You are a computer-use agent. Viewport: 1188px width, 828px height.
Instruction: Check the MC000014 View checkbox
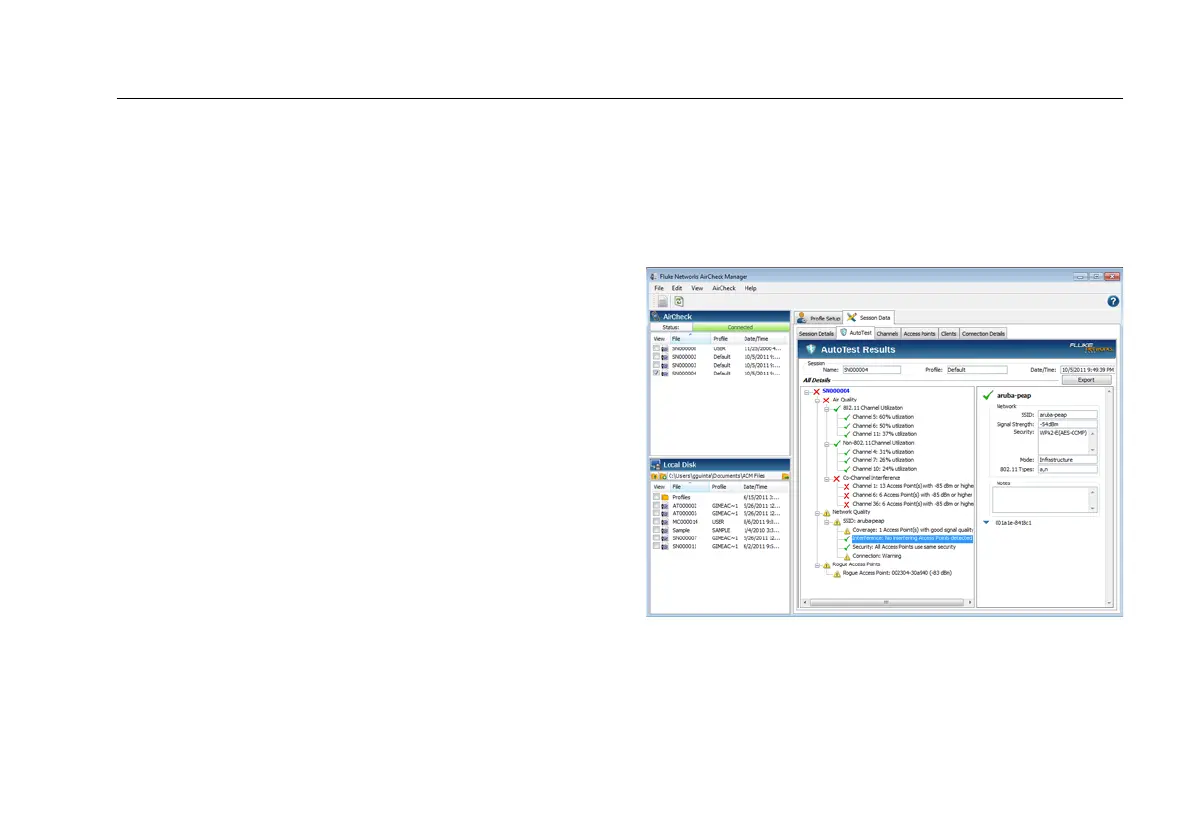click(x=656, y=522)
